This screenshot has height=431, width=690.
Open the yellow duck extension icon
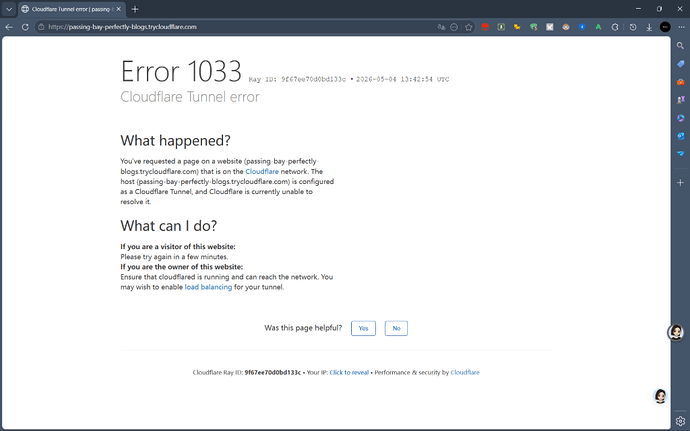517,27
